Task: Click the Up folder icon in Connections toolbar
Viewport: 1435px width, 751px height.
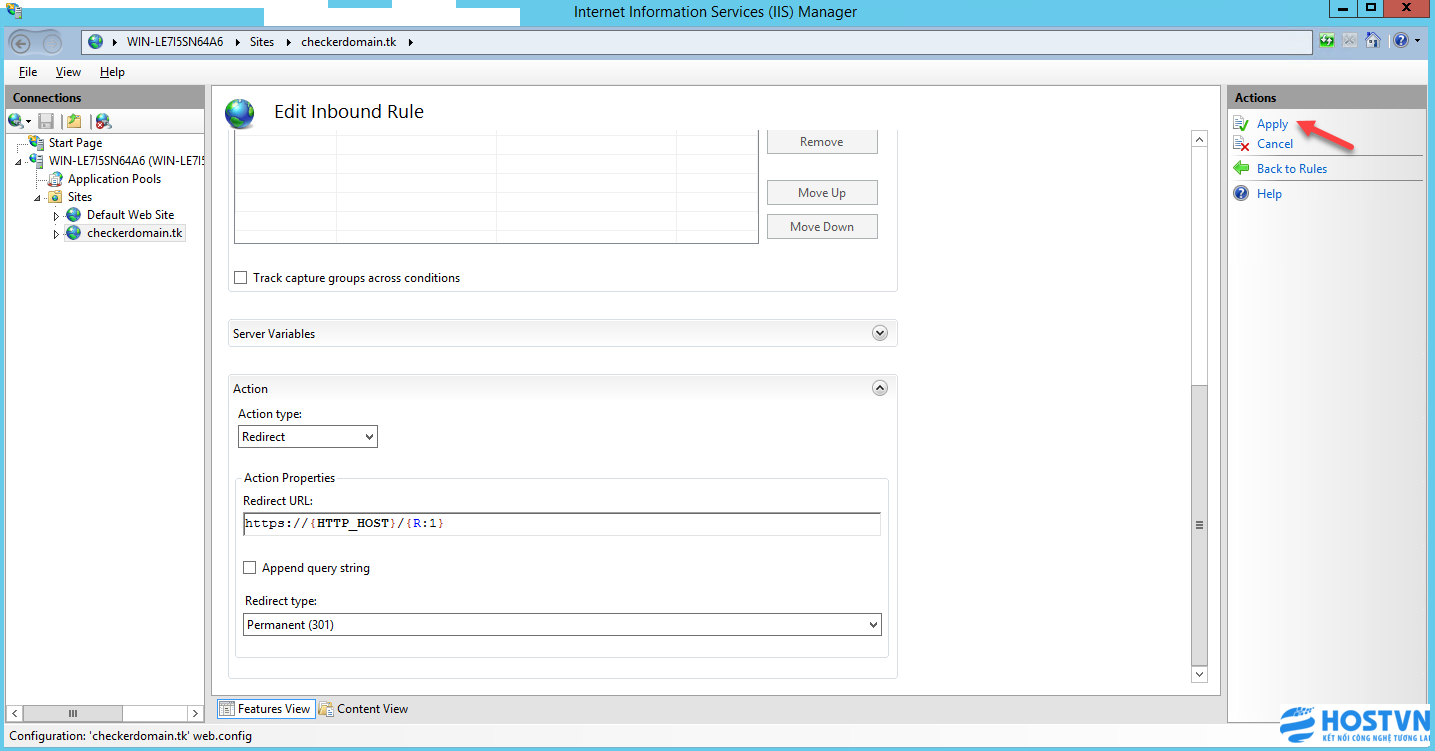Action: pos(74,121)
